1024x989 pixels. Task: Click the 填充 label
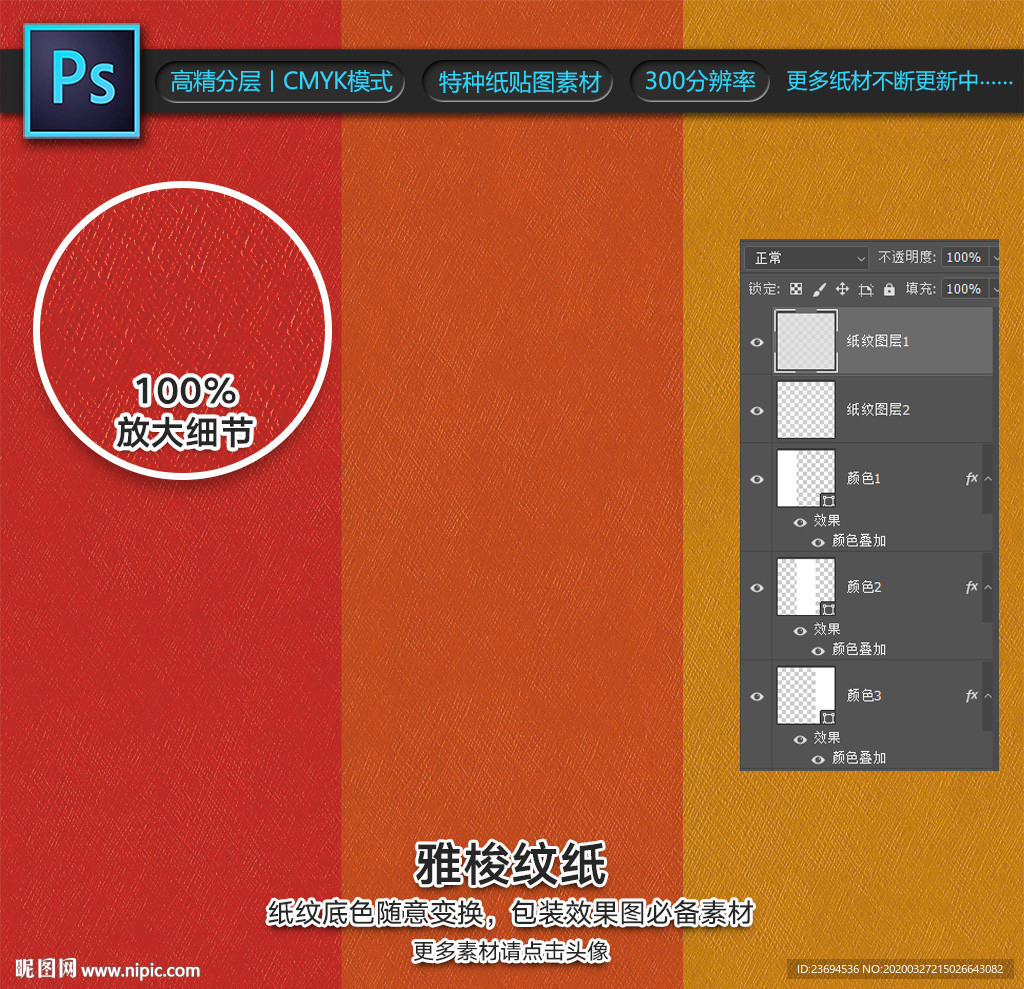pyautogui.click(x=920, y=289)
